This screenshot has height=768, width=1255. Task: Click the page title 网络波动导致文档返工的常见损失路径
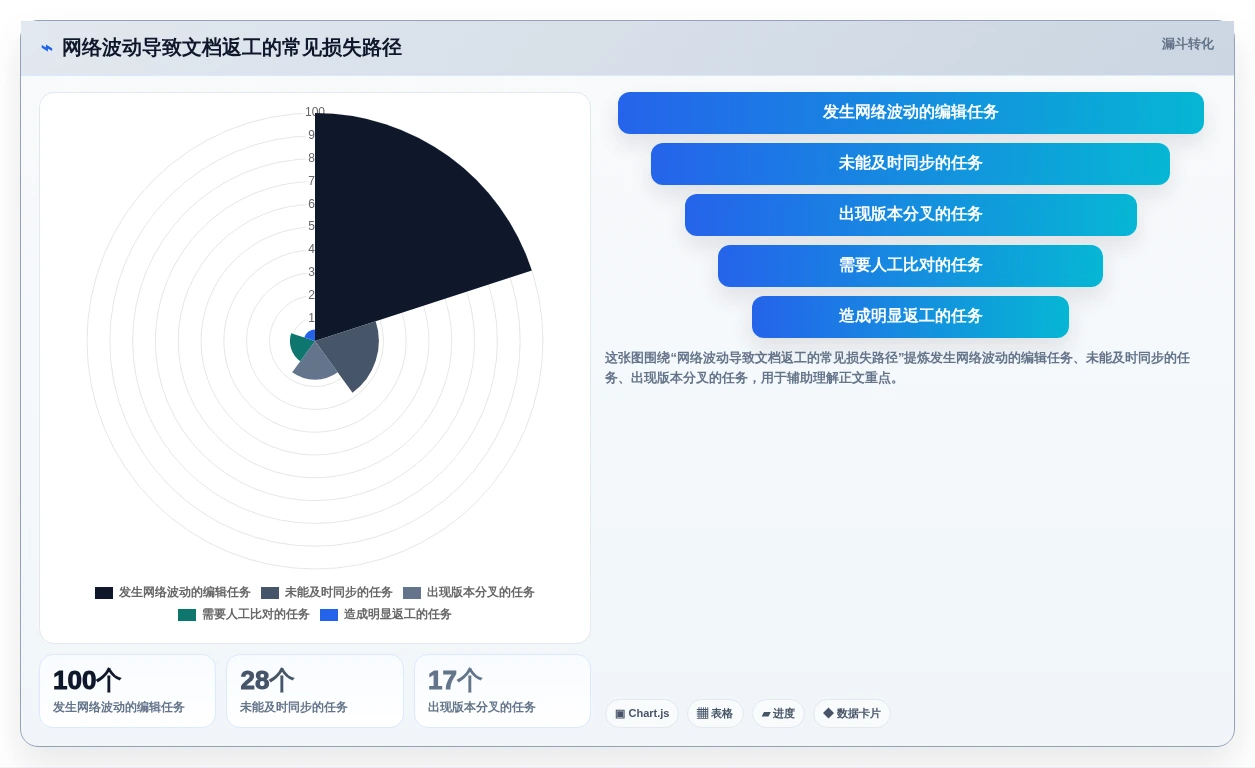(x=232, y=48)
